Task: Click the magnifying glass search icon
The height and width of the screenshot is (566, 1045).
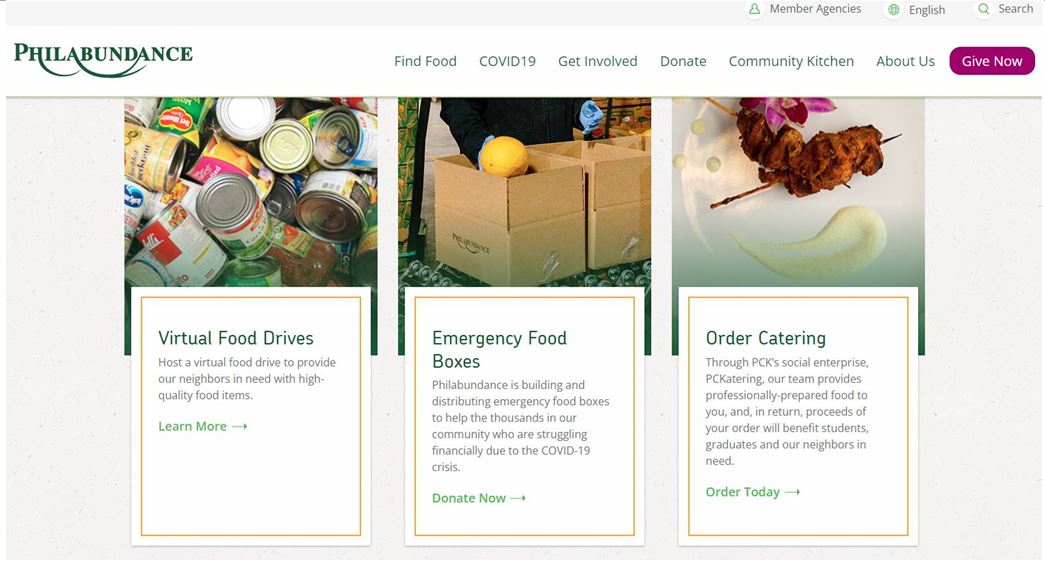Action: click(x=983, y=9)
